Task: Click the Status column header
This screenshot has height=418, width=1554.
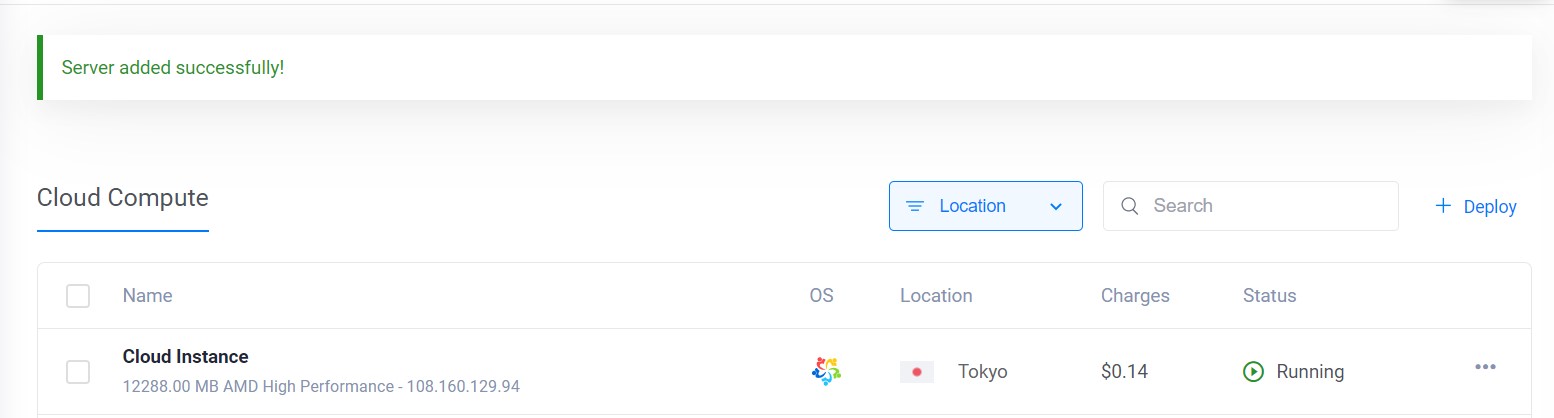Action: [x=1270, y=296]
